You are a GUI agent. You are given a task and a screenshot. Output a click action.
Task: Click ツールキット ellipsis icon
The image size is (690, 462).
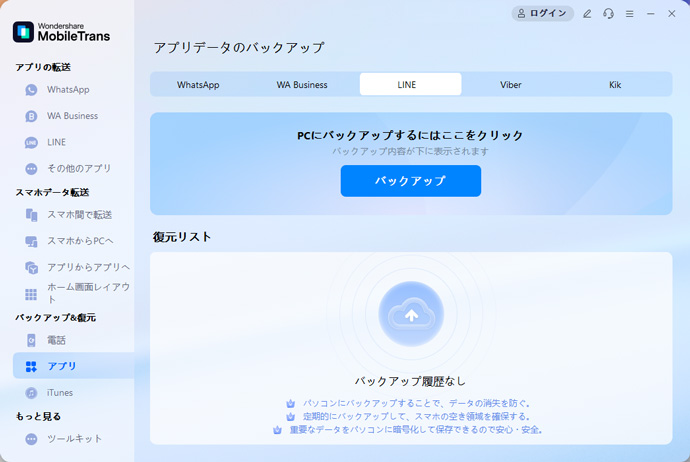[x=31, y=439]
